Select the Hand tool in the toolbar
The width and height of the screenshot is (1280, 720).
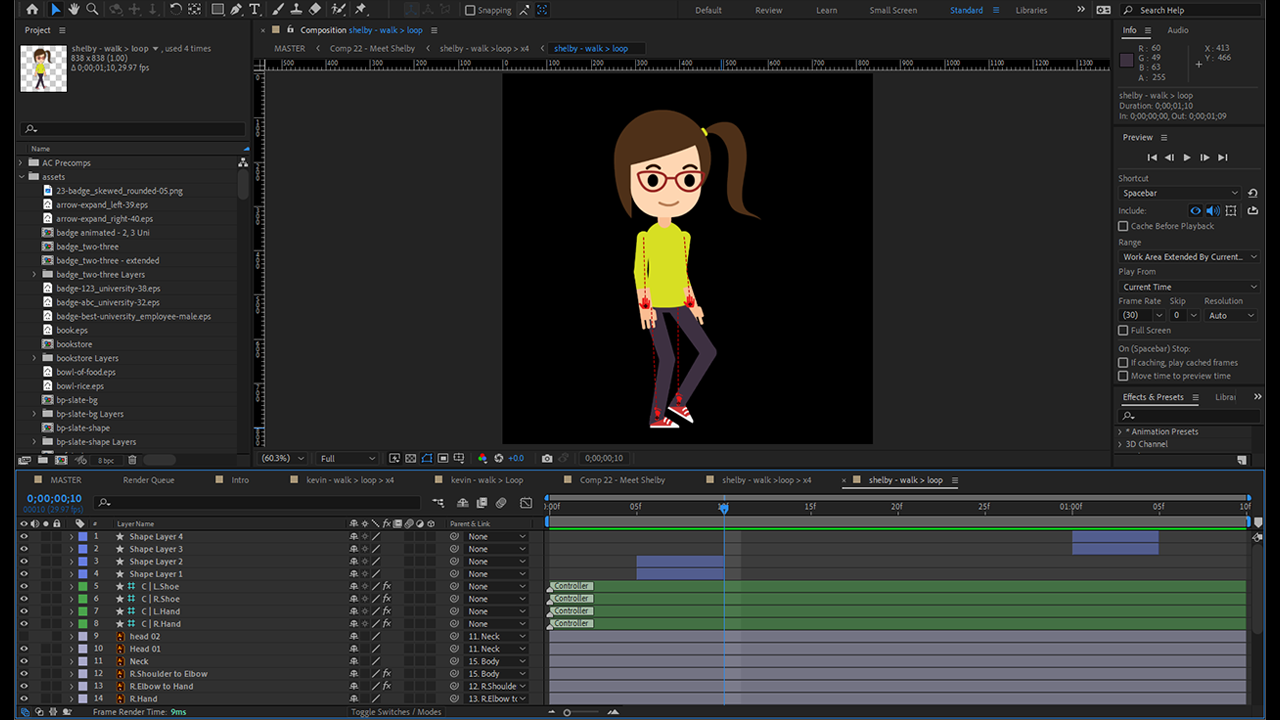pos(74,9)
